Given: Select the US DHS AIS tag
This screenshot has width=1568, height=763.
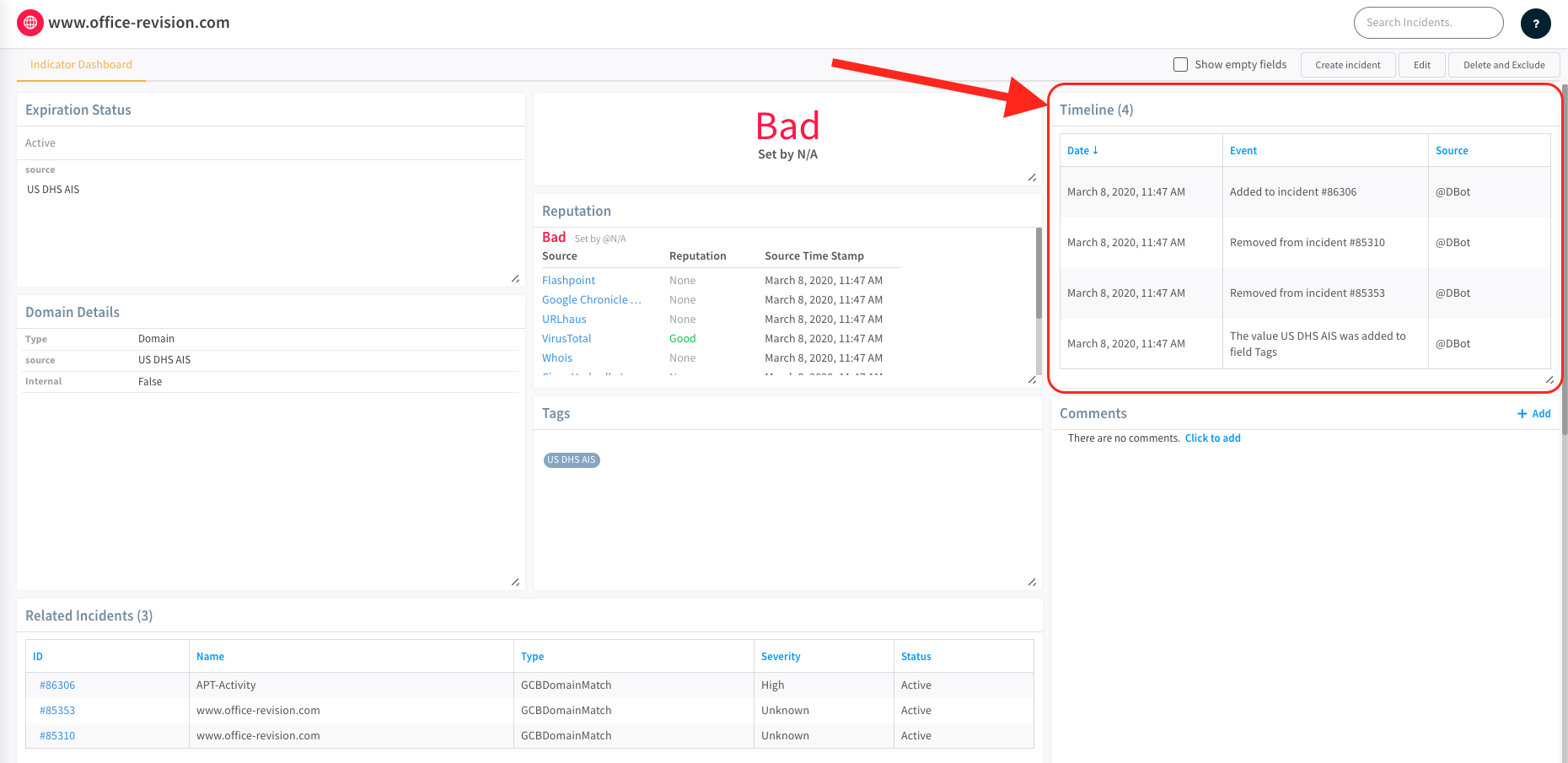Looking at the screenshot, I should click(x=572, y=460).
